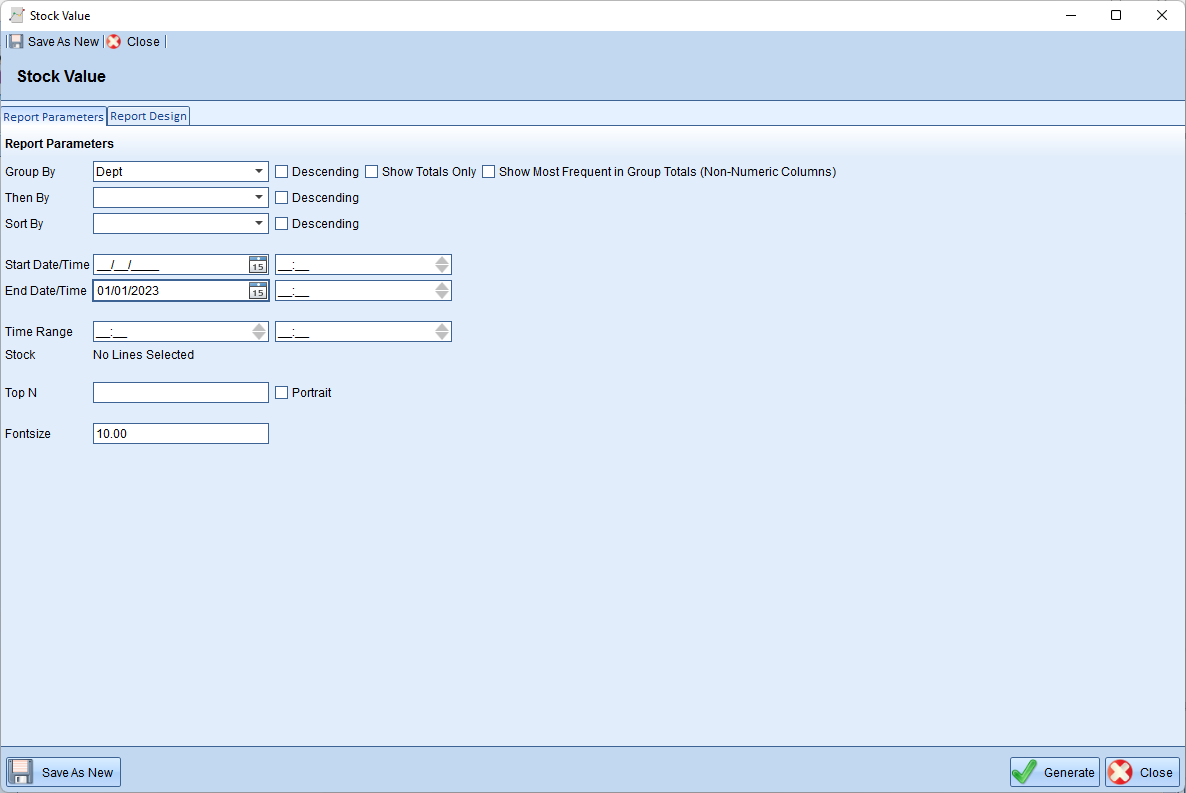Select the Report Parameters tab
This screenshot has height=793, width=1186.
click(54, 117)
